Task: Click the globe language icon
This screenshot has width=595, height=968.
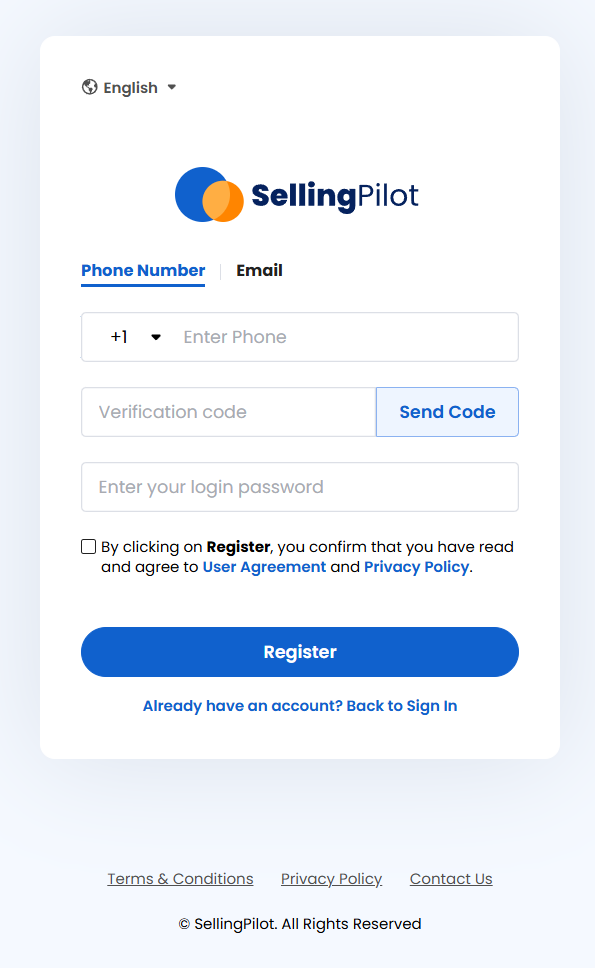Action: click(x=89, y=87)
